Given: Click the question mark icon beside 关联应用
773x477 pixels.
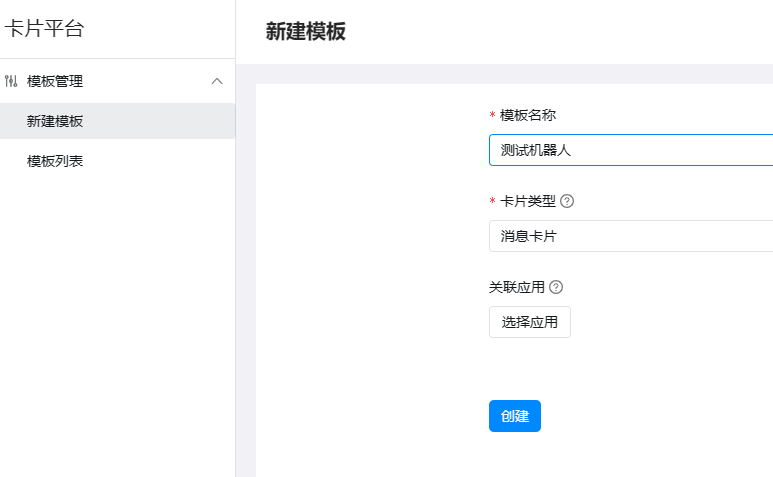Looking at the screenshot, I should [556, 287].
